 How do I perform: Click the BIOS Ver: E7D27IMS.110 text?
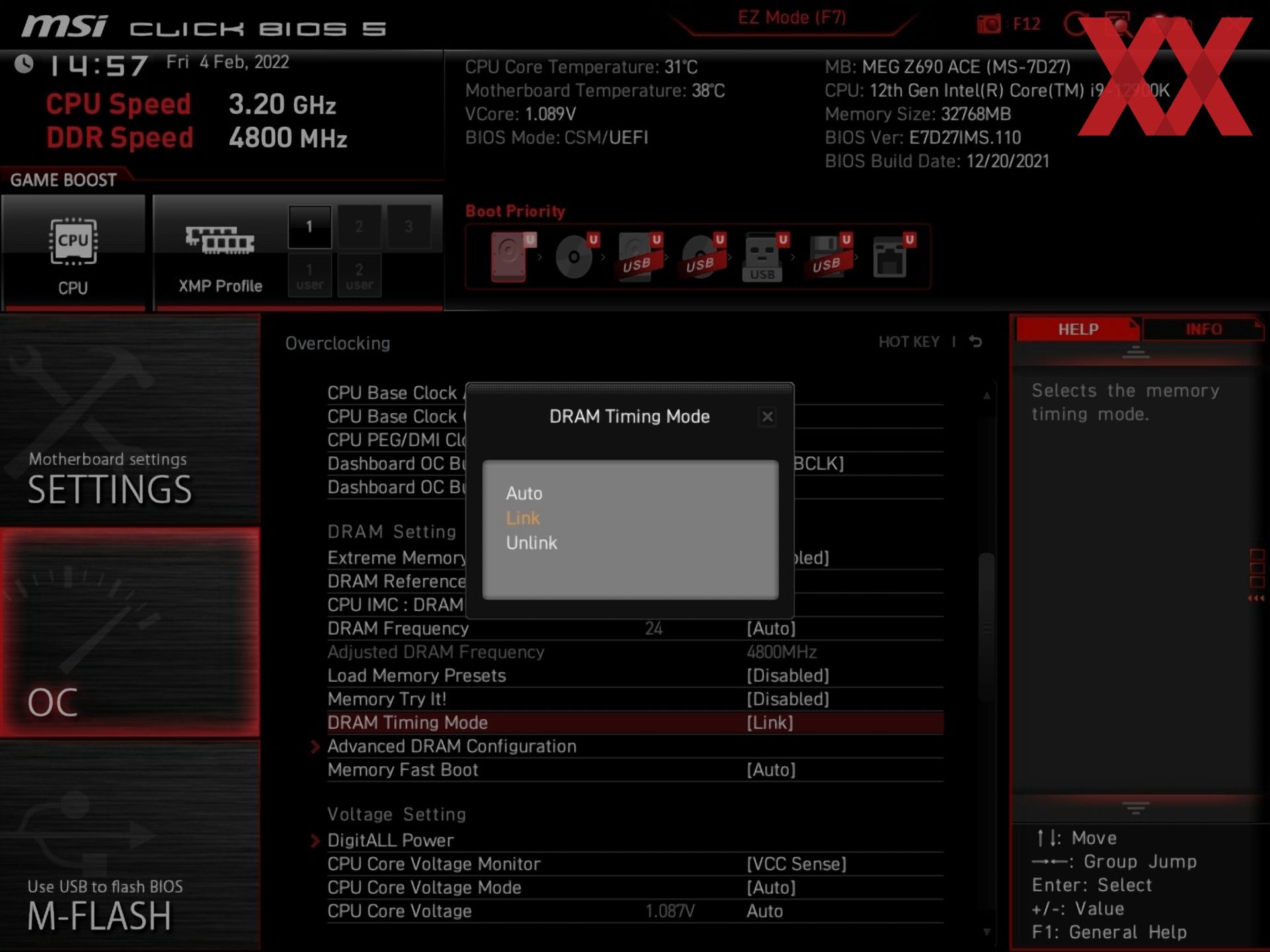[x=923, y=138]
